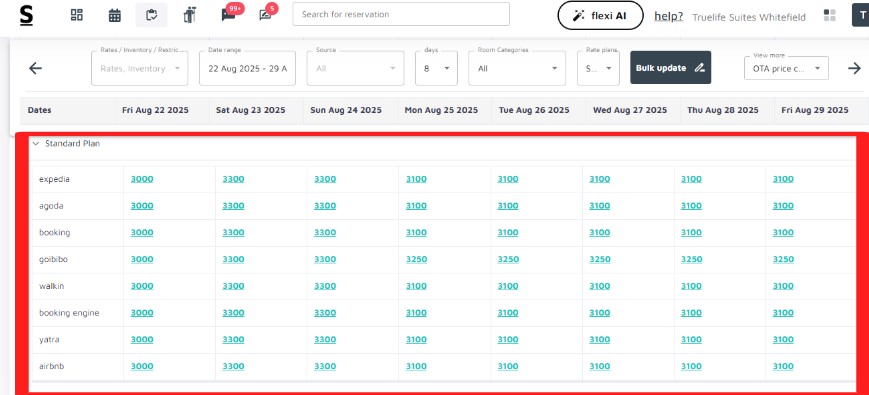
Task: Open airbnb rate 3100 for Fri Aug 29
Action: click(783, 366)
